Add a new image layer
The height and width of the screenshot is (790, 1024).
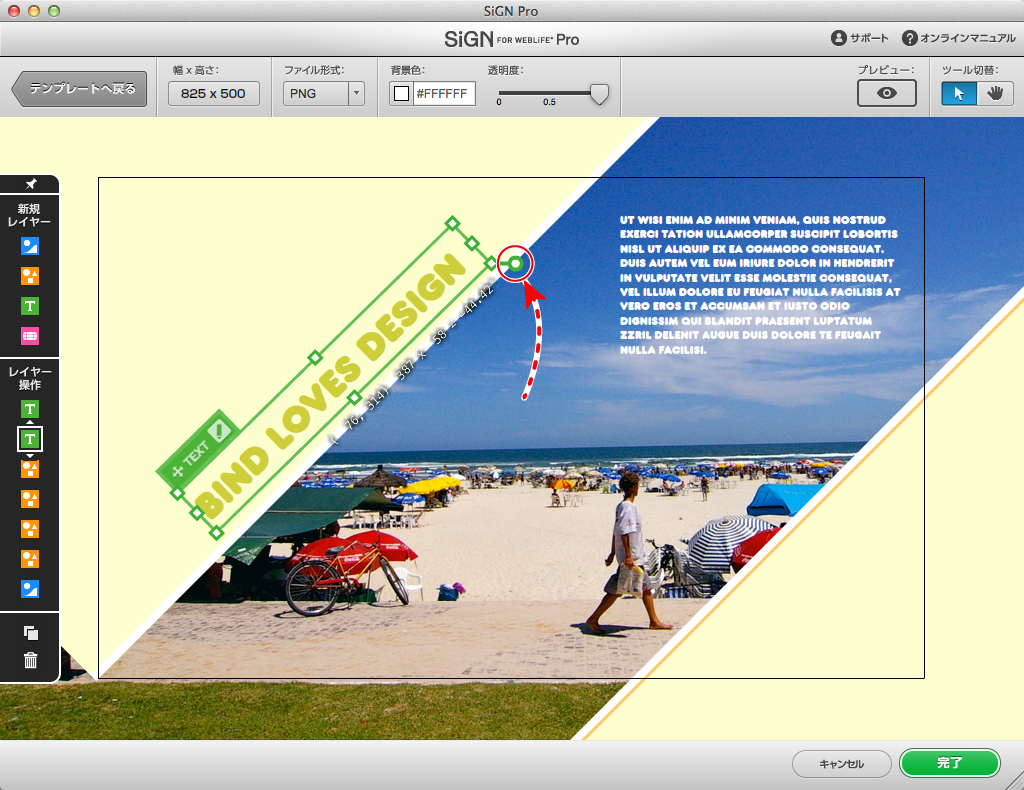click(30, 246)
